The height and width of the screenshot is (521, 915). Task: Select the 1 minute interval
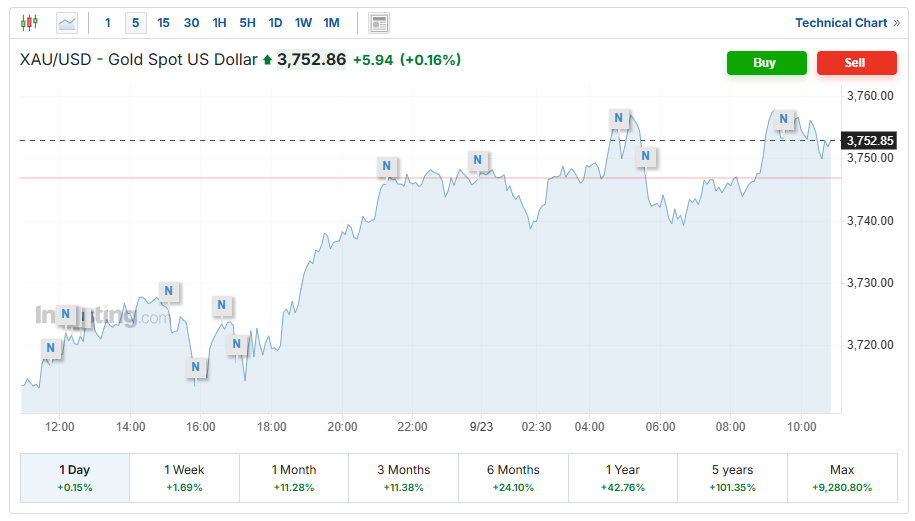point(108,22)
